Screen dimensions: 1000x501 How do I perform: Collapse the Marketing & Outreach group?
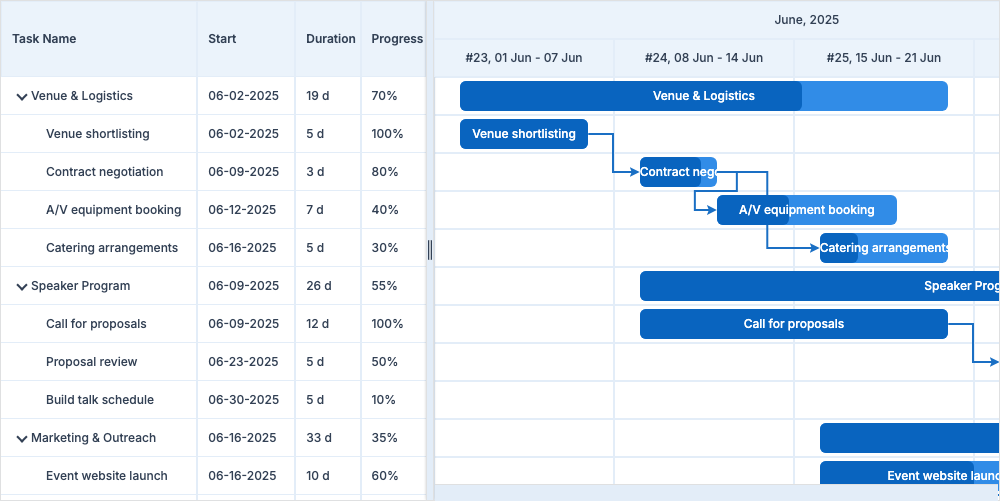pyautogui.click(x=21, y=439)
